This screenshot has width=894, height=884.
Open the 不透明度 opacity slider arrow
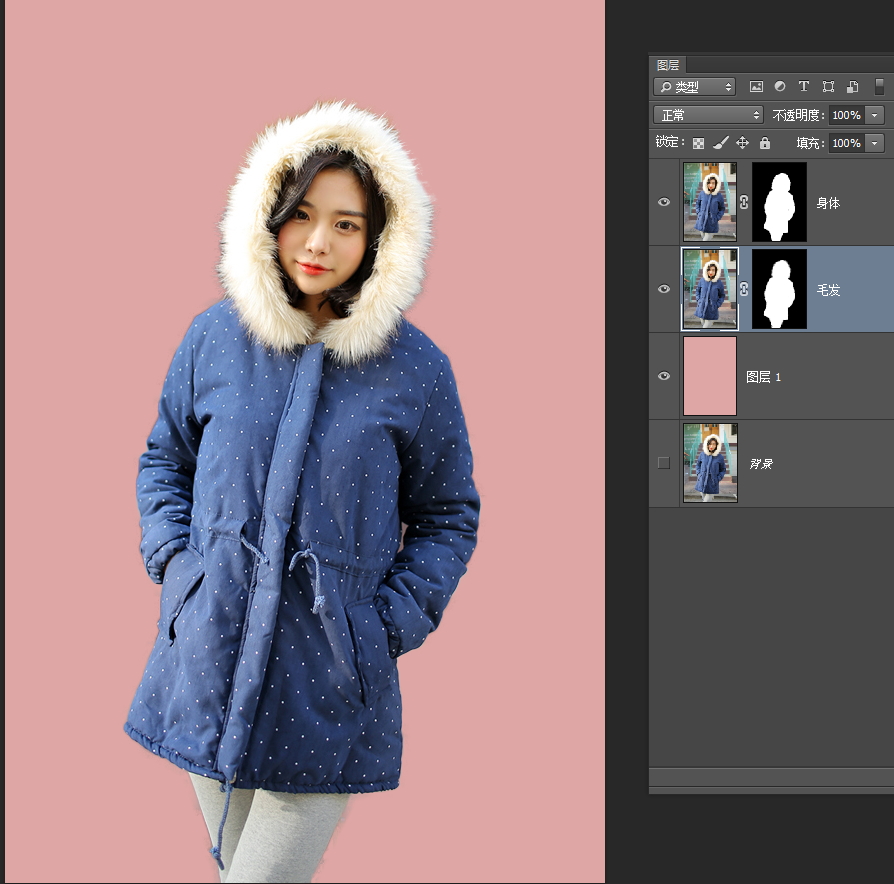875,115
